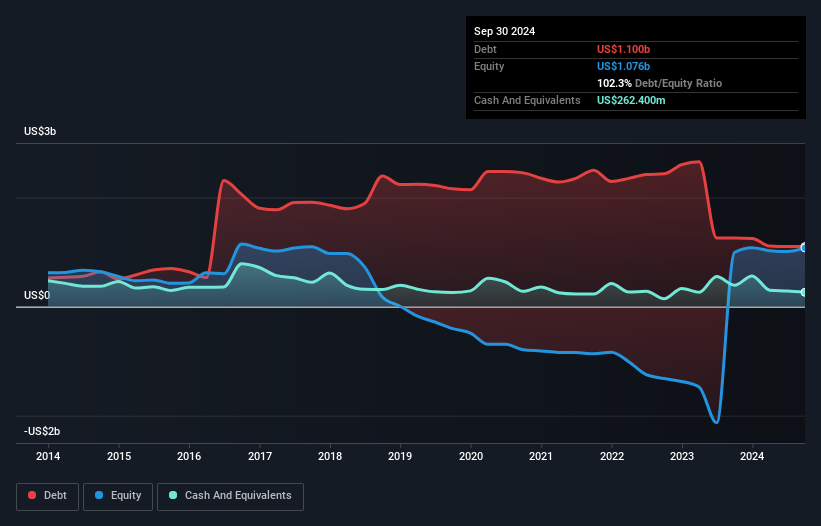Click the 2020 x-axis label
821x526 pixels.
click(471, 456)
